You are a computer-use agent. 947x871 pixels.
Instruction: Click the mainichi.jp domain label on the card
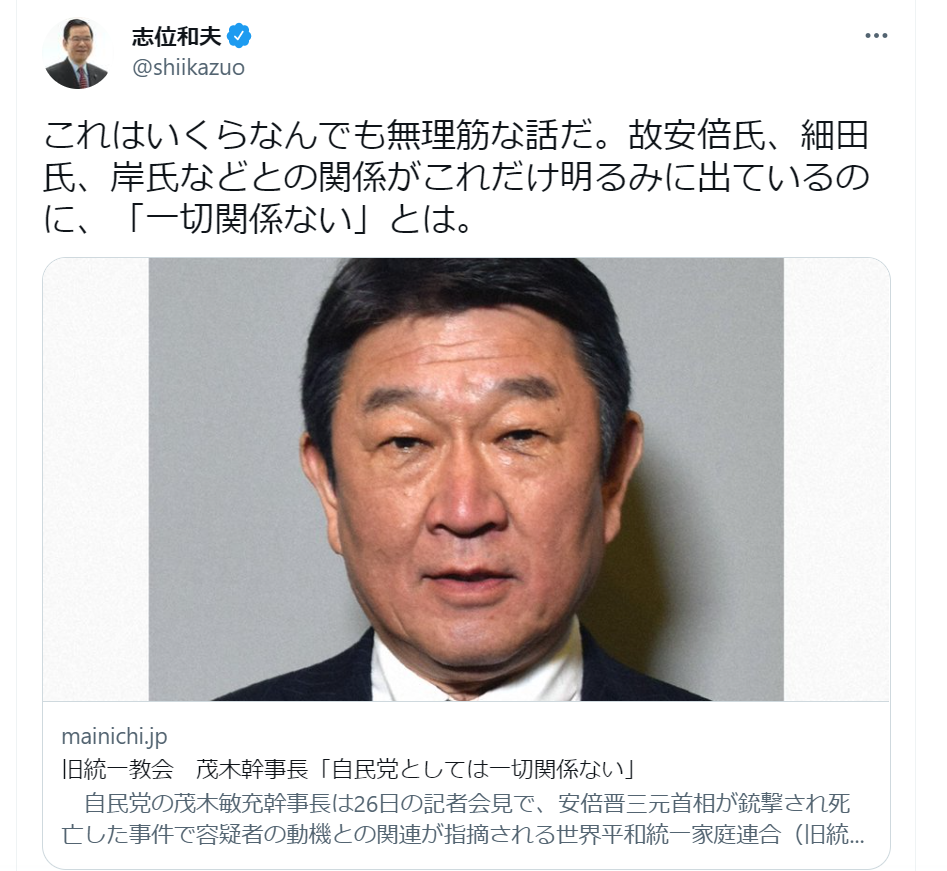coord(114,736)
